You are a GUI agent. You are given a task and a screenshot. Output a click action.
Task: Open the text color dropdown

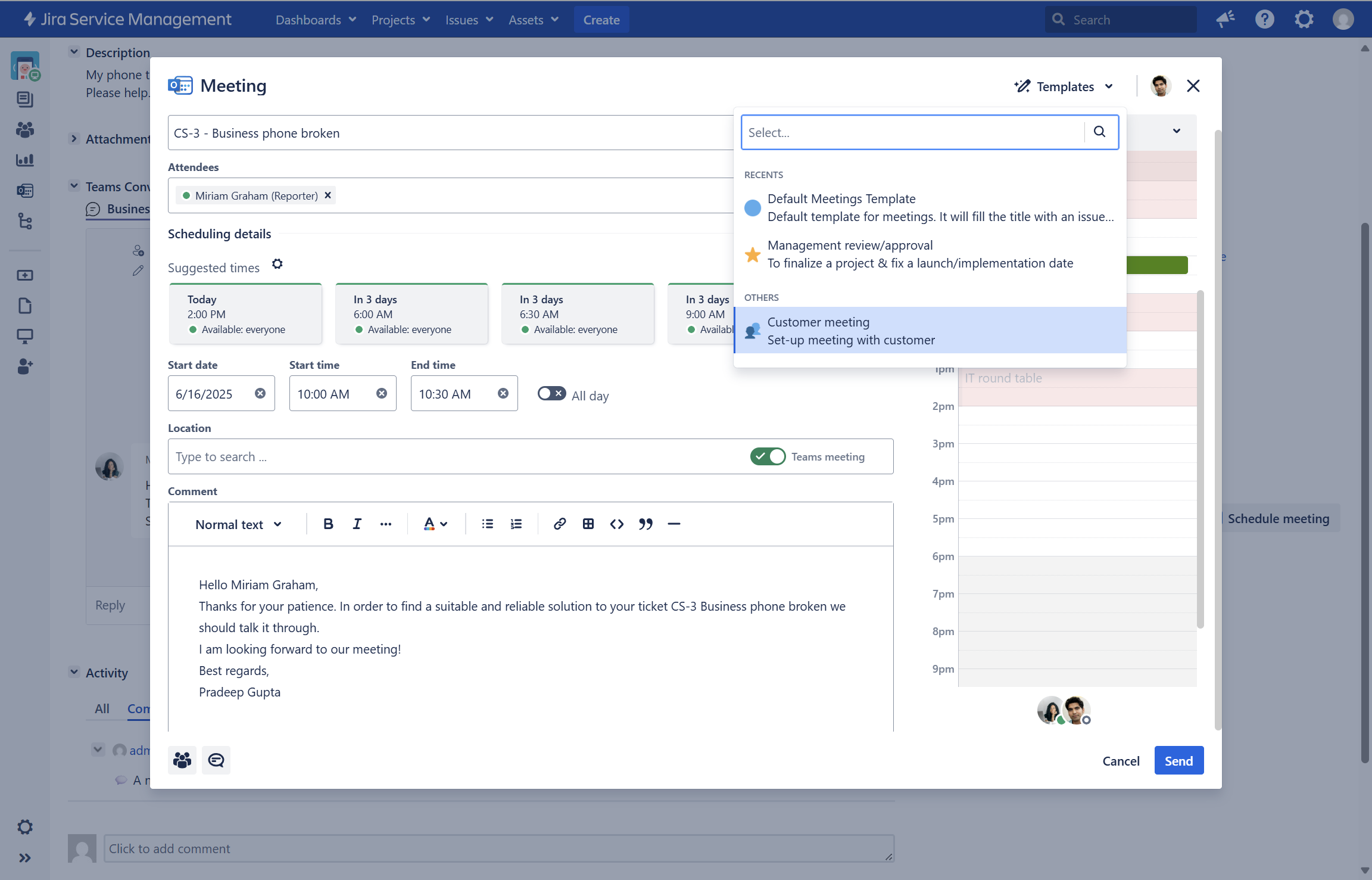435,524
